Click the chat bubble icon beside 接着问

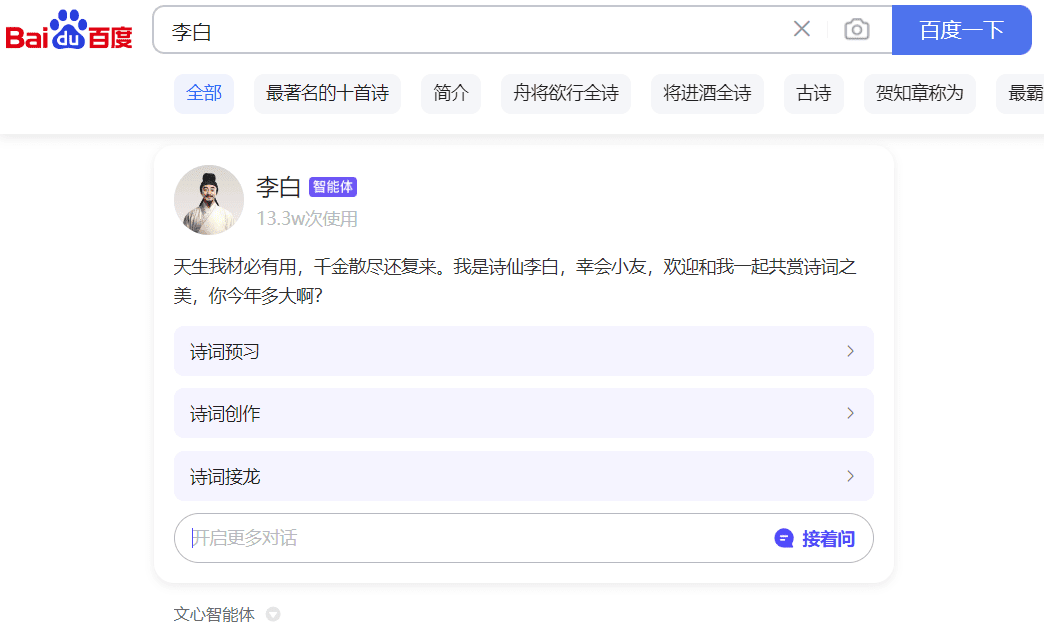[x=784, y=538]
